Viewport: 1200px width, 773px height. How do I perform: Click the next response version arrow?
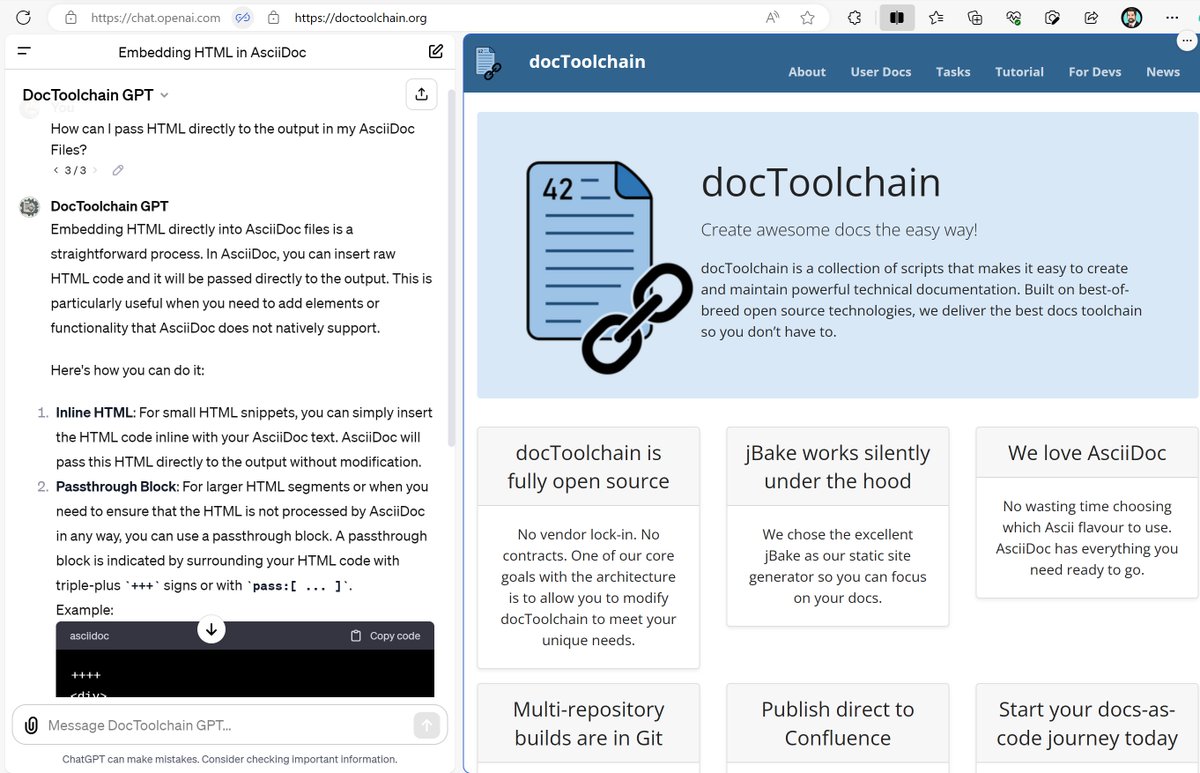click(x=95, y=171)
